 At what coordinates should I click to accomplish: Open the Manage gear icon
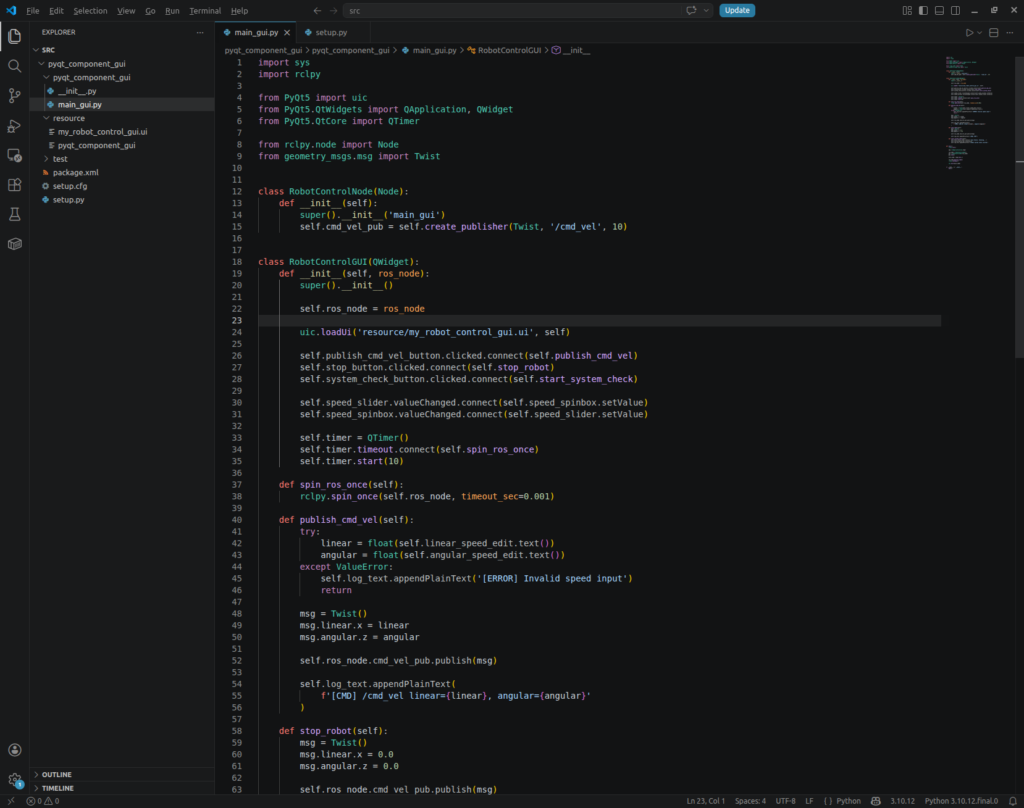(x=14, y=779)
